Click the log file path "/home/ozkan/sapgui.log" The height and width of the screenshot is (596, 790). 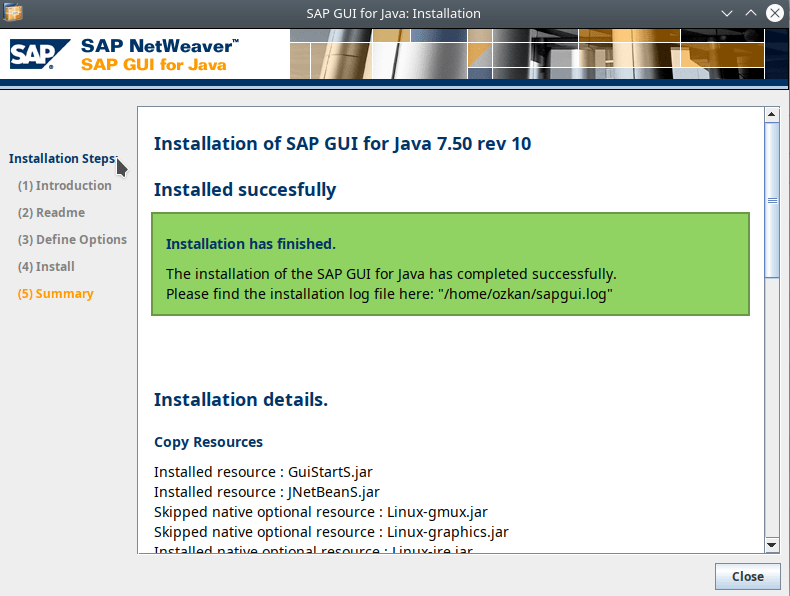(x=525, y=294)
